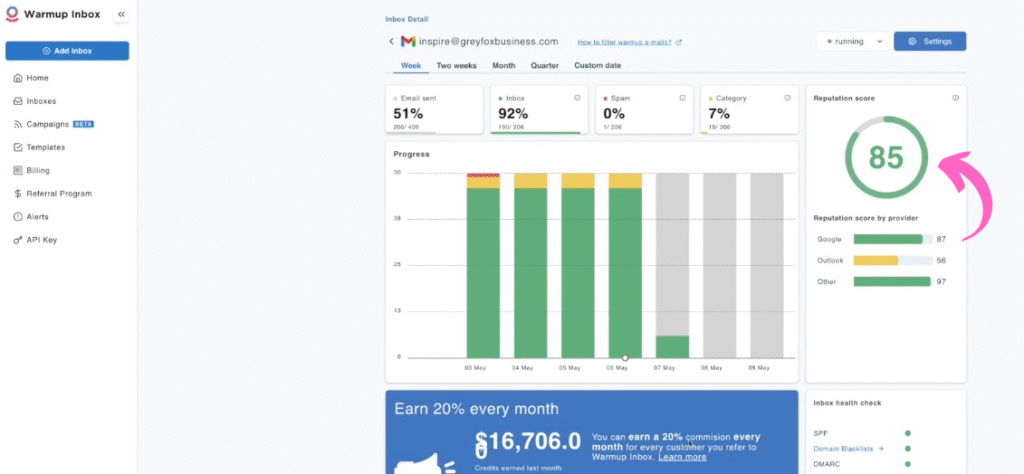This screenshot has height=474, width=1024.
Task: Collapse the sidebar with the double-chevron icon
Action: pos(121,15)
